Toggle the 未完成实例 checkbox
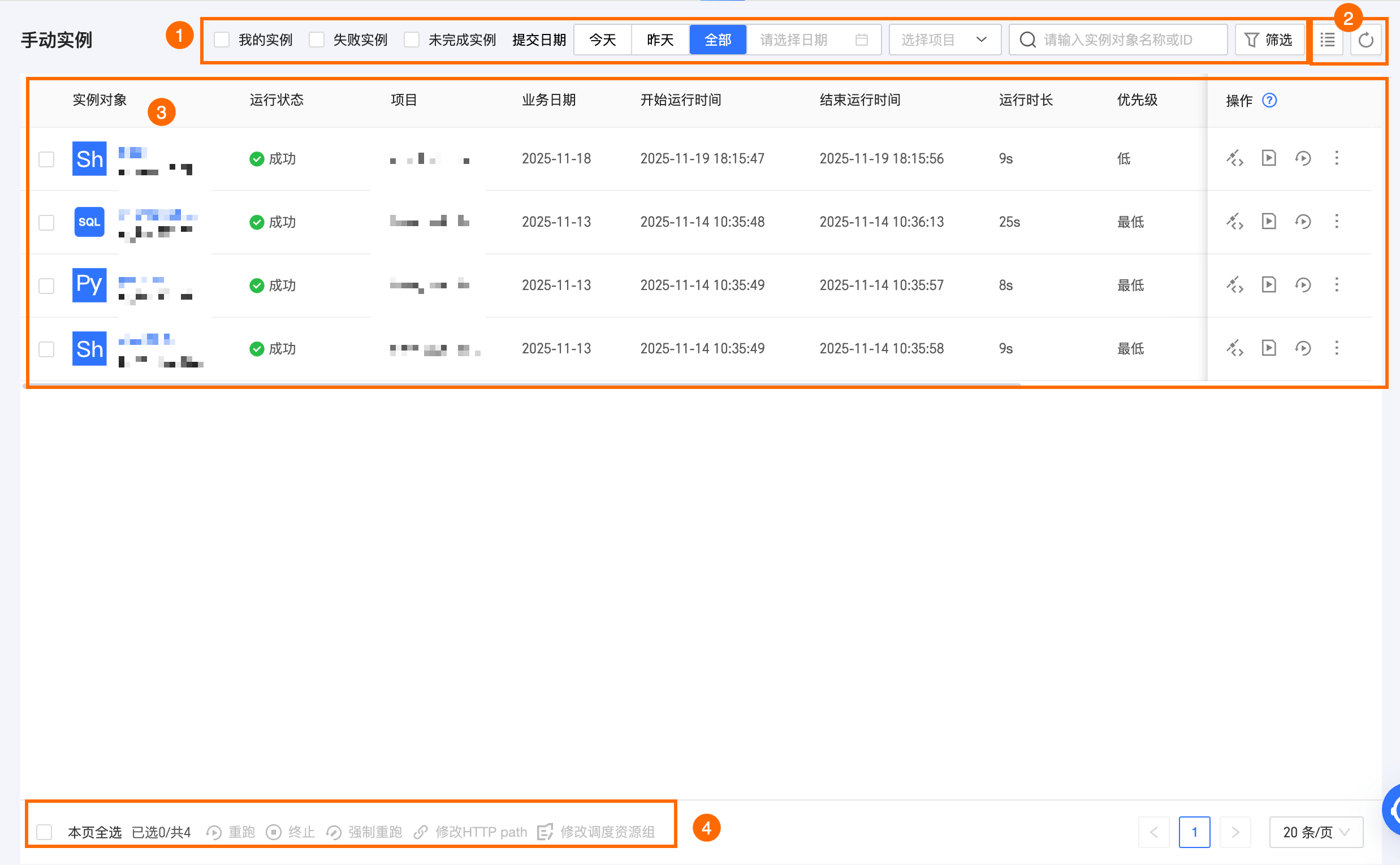This screenshot has width=1400, height=865. point(412,40)
